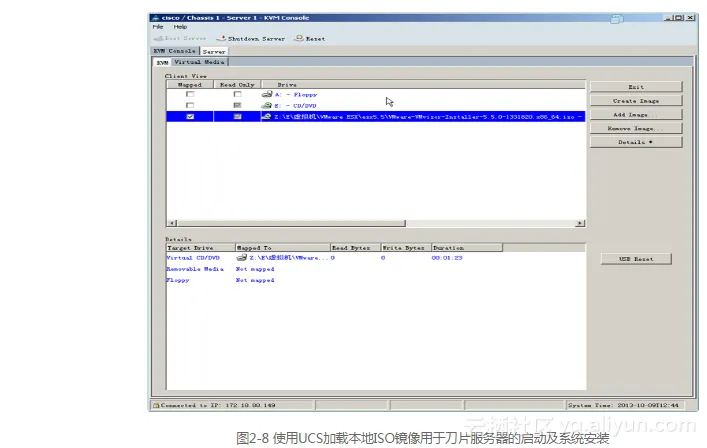Click the Client View scrollbar left arrow
Image resolution: width=707 pixels, height=448 pixels.
(171, 223)
